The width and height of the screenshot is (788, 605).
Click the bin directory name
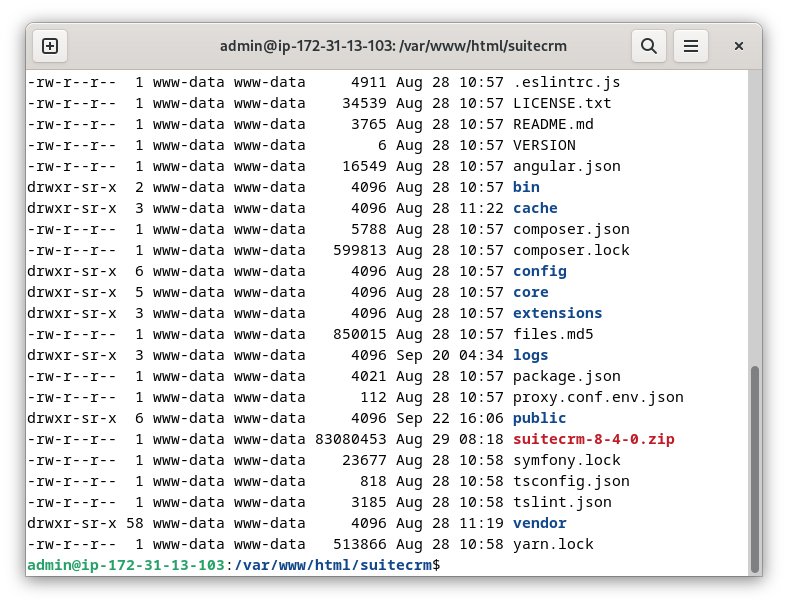(526, 187)
